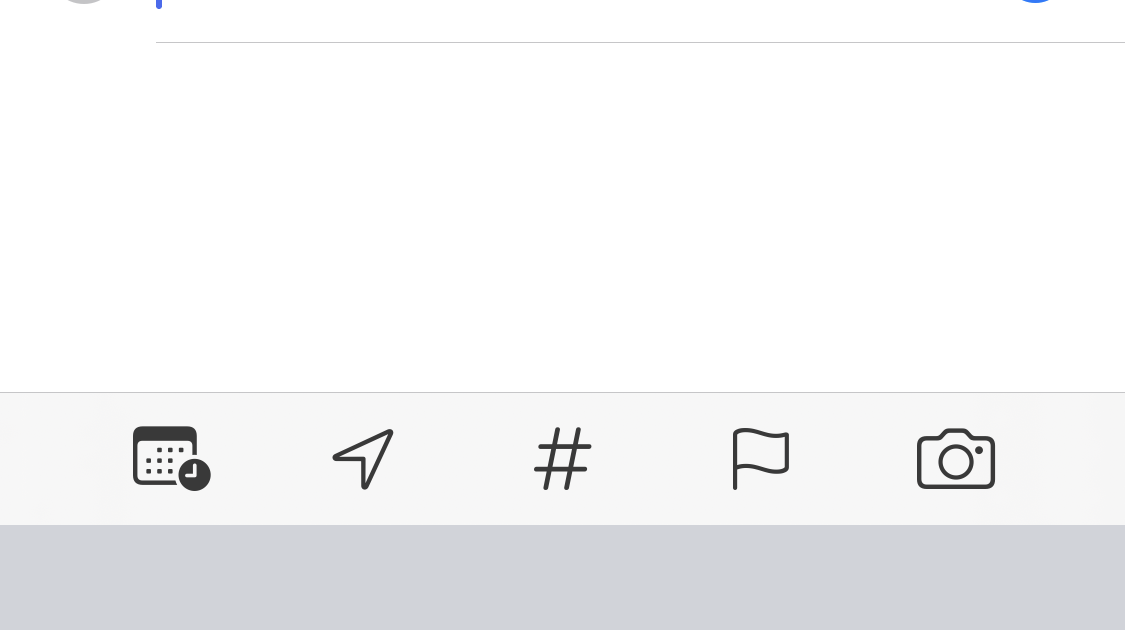
Task: Toggle the flag in the quick toolbar
Action: click(761, 459)
